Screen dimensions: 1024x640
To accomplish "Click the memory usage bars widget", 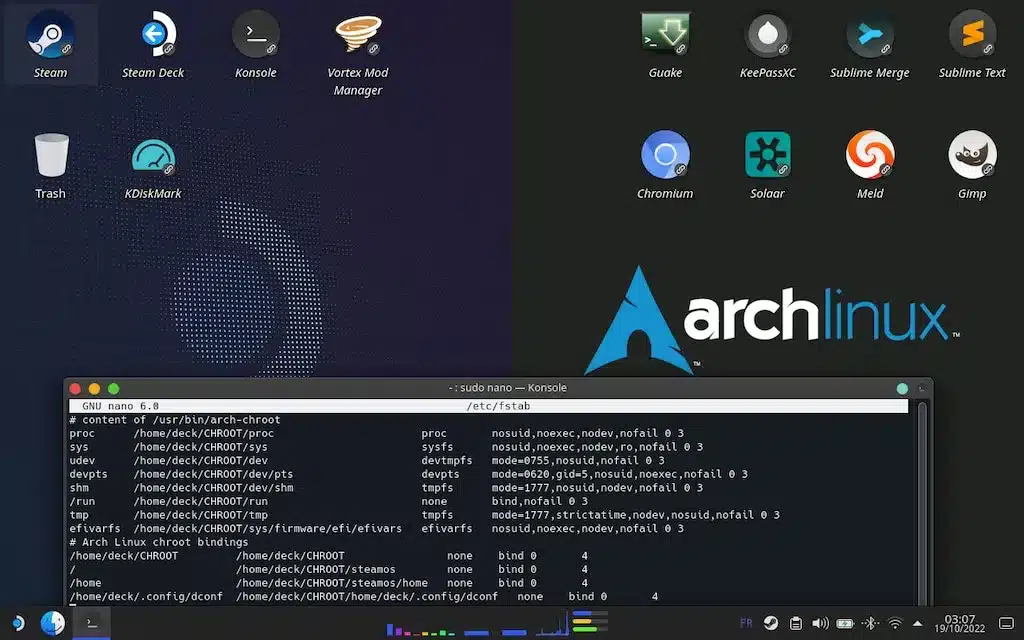I will click(x=590, y=621).
